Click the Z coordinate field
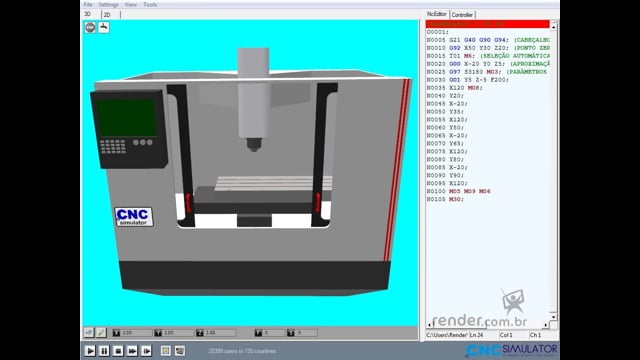The image size is (640, 360). click(x=220, y=333)
